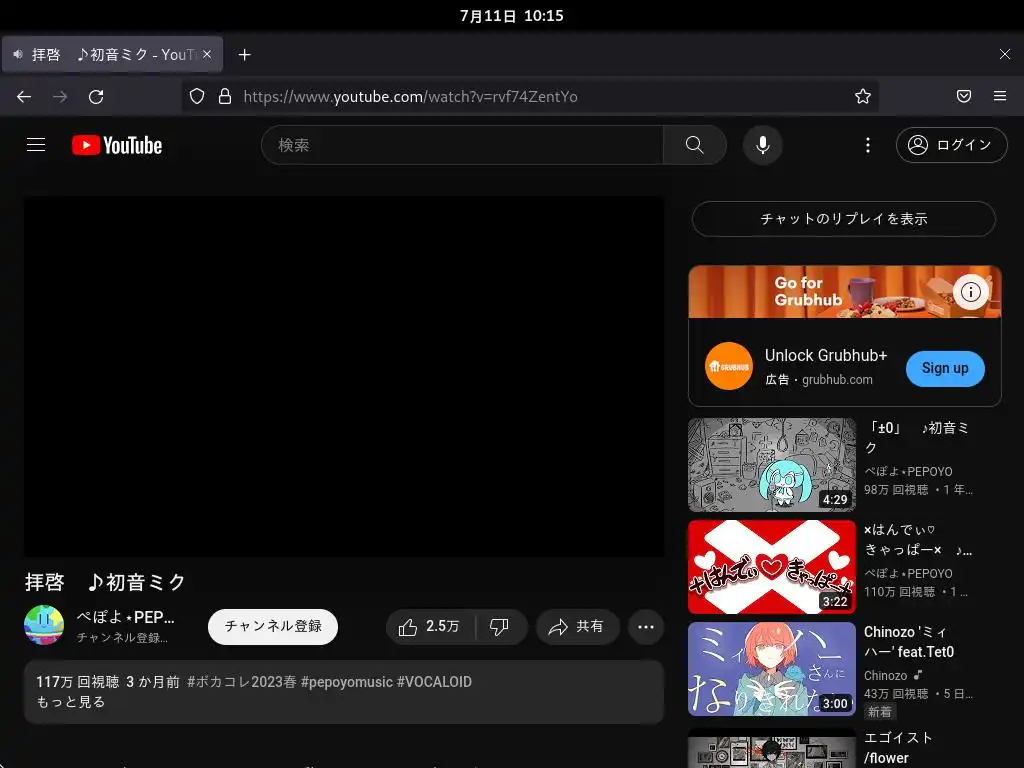Share the video with 共有 button
The height and width of the screenshot is (768, 1024).
tap(577, 627)
